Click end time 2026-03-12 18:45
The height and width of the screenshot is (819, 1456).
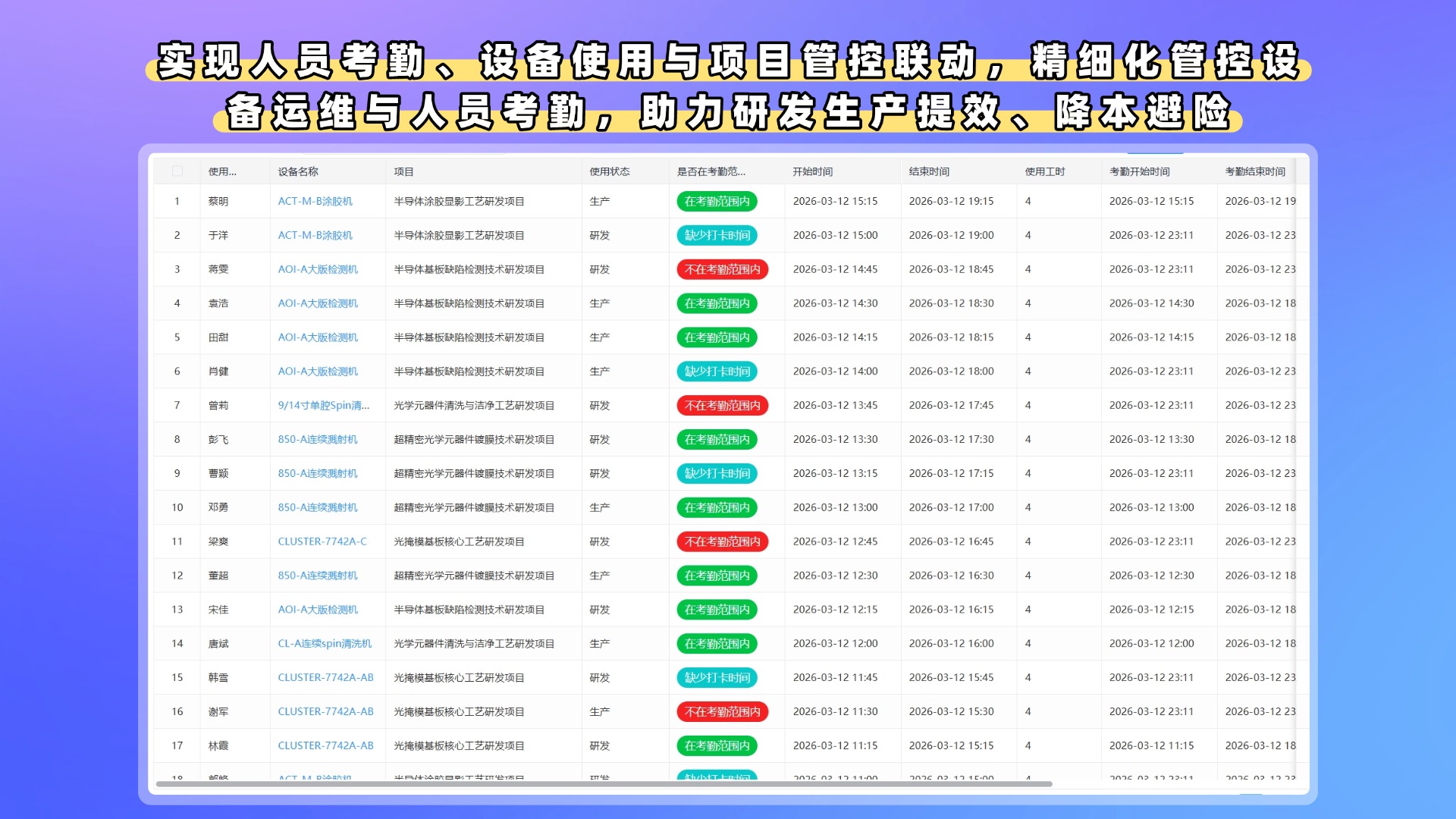point(951,269)
